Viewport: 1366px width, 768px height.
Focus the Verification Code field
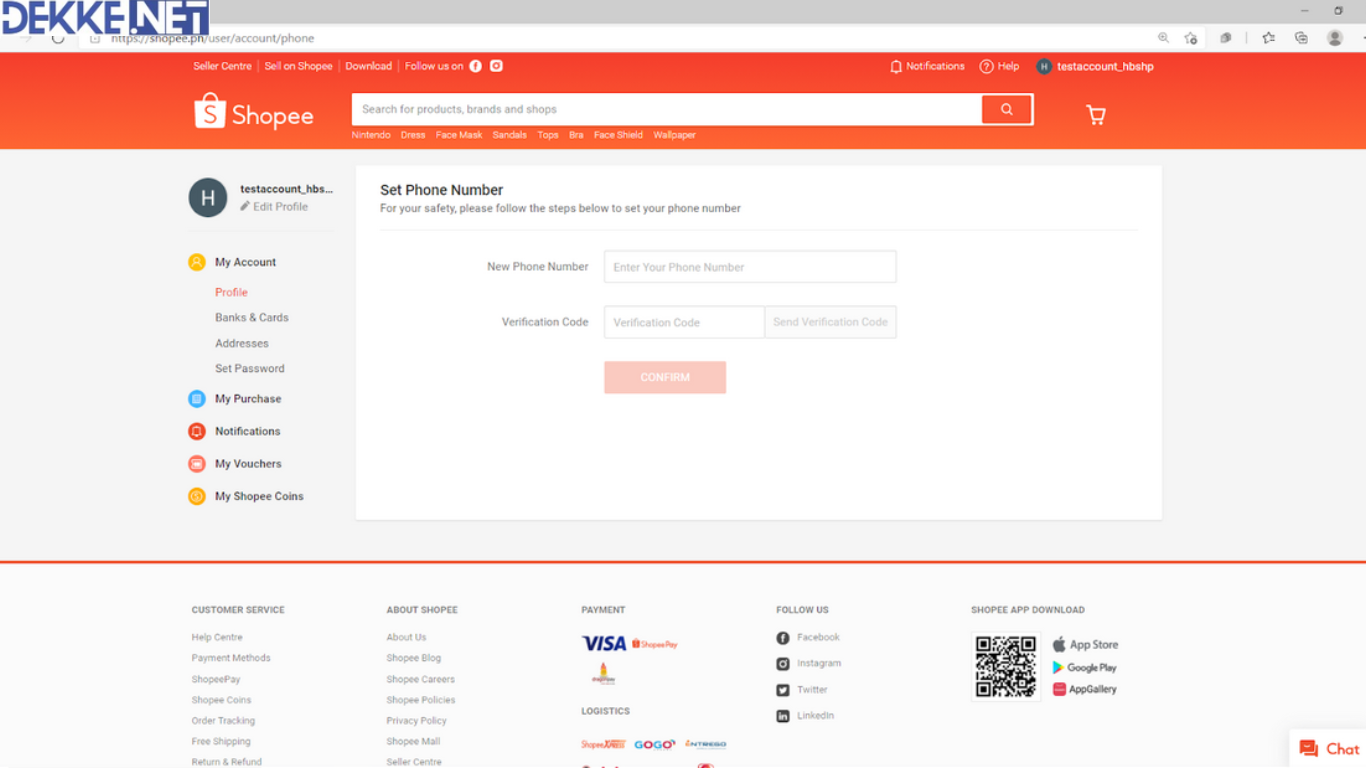point(685,322)
